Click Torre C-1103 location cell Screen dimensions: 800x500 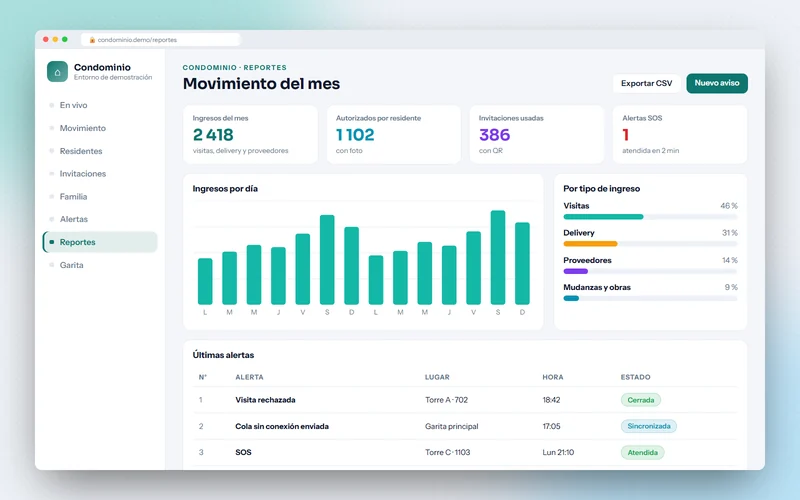coord(447,453)
